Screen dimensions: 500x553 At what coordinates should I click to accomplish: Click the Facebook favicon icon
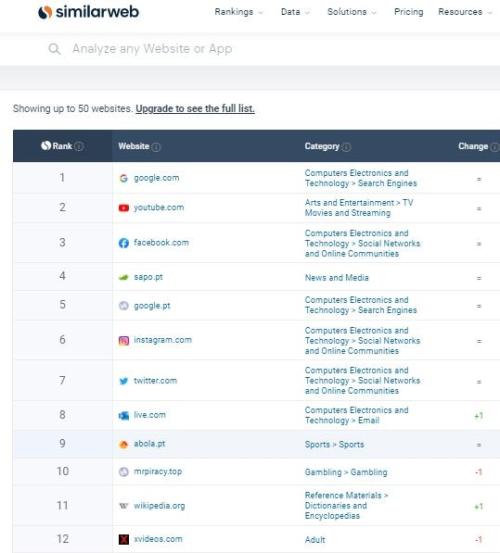pyautogui.click(x=123, y=243)
